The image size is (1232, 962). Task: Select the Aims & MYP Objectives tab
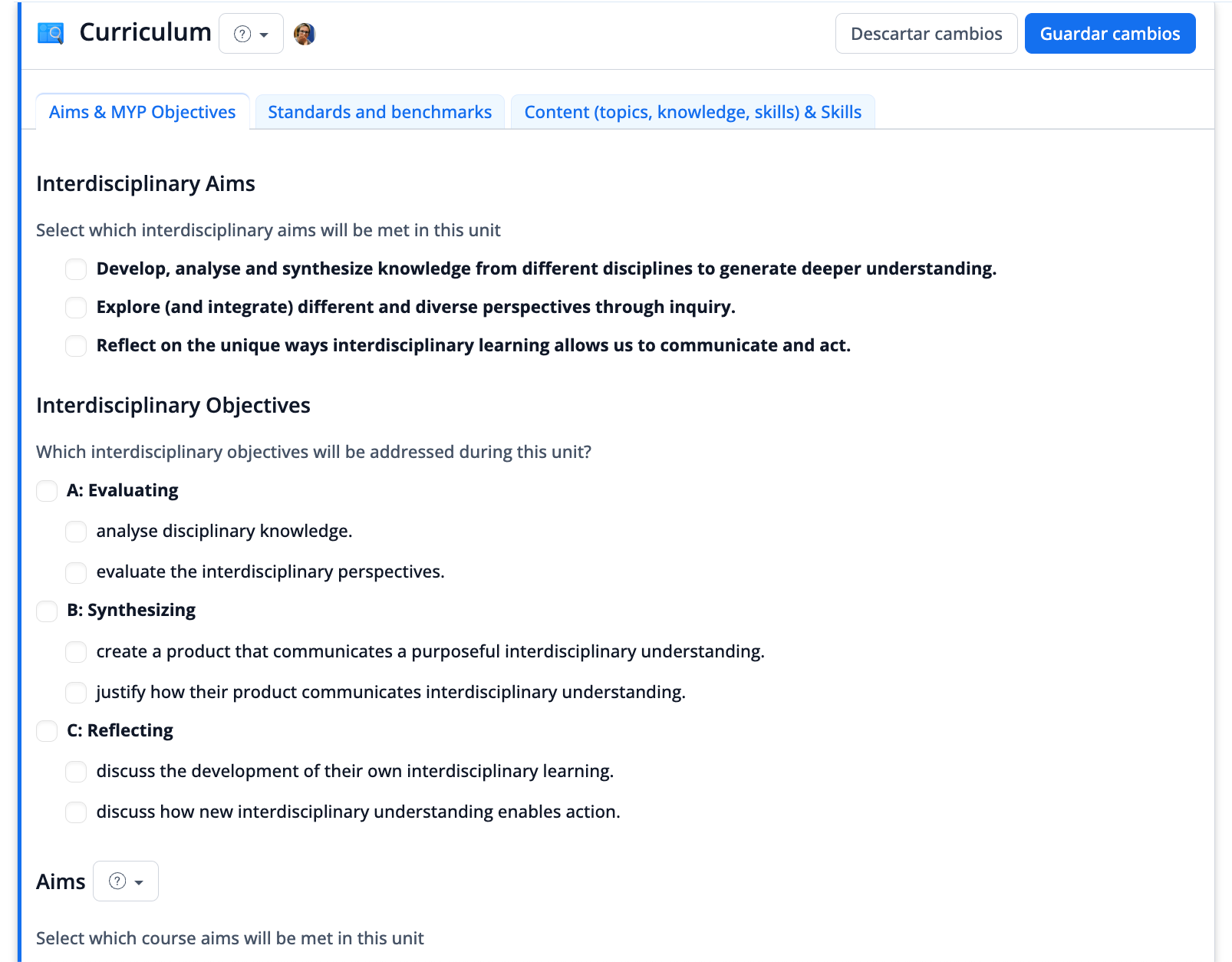click(143, 112)
